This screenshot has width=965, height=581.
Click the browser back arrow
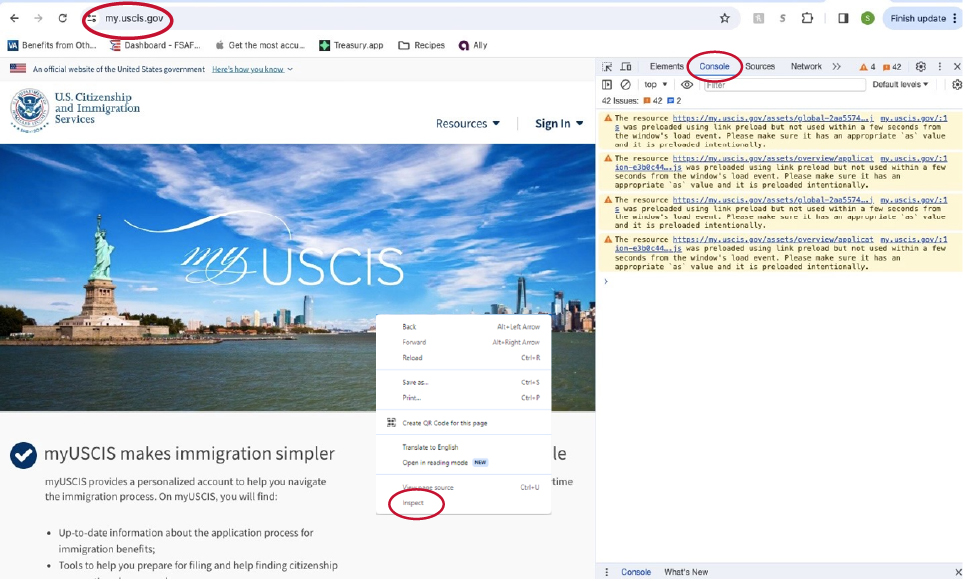coord(14,17)
